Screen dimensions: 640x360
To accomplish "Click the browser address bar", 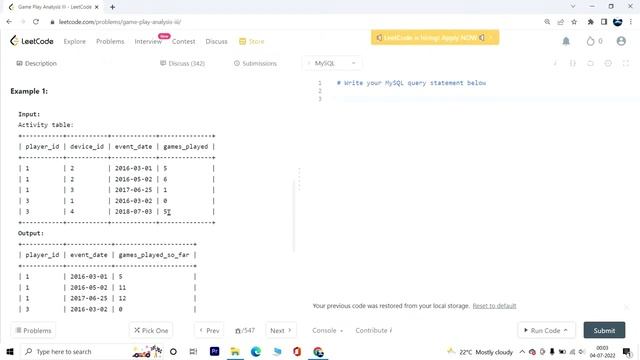I will click(294, 22).
